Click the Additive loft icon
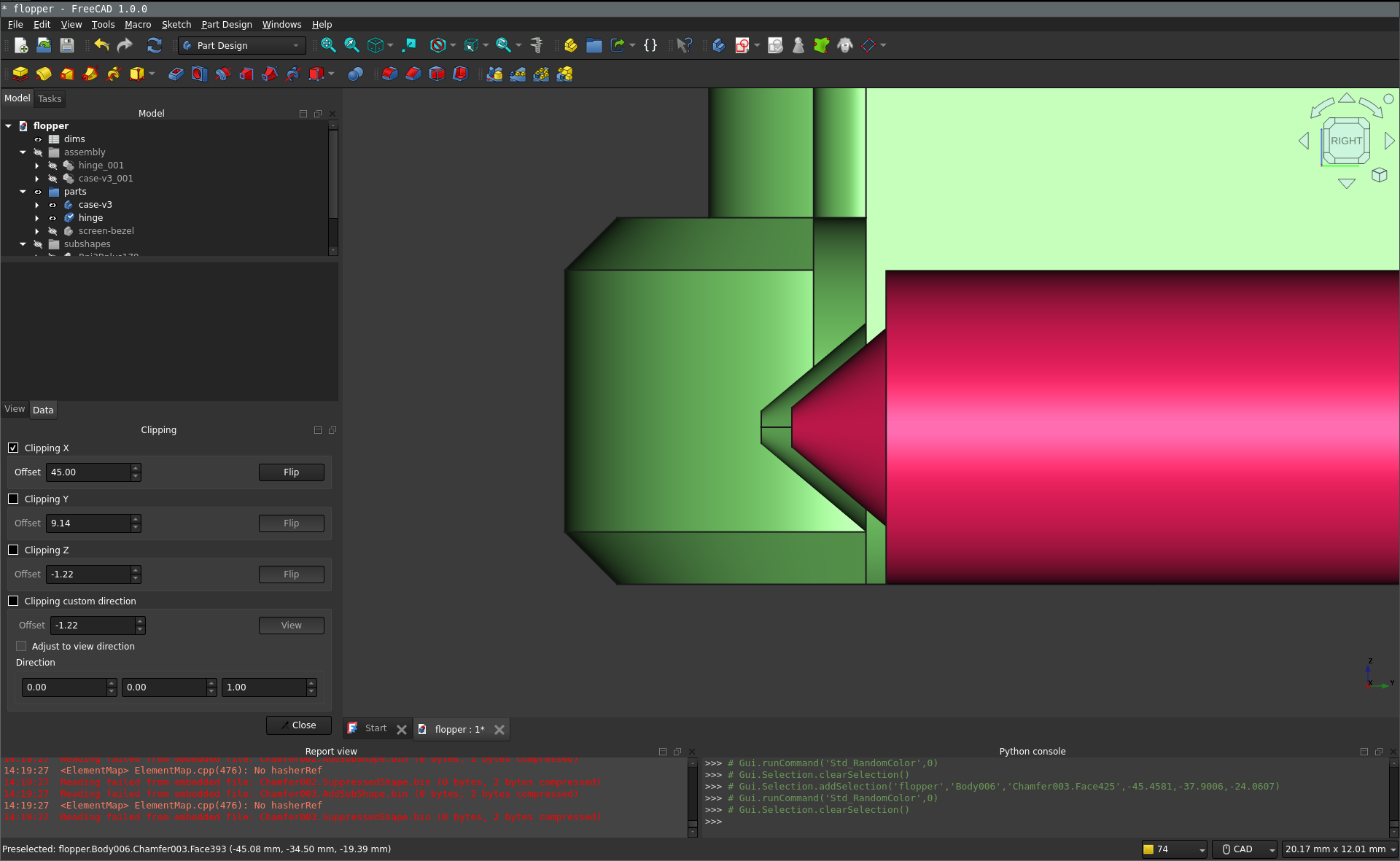This screenshot has height=861, width=1400. (67, 74)
